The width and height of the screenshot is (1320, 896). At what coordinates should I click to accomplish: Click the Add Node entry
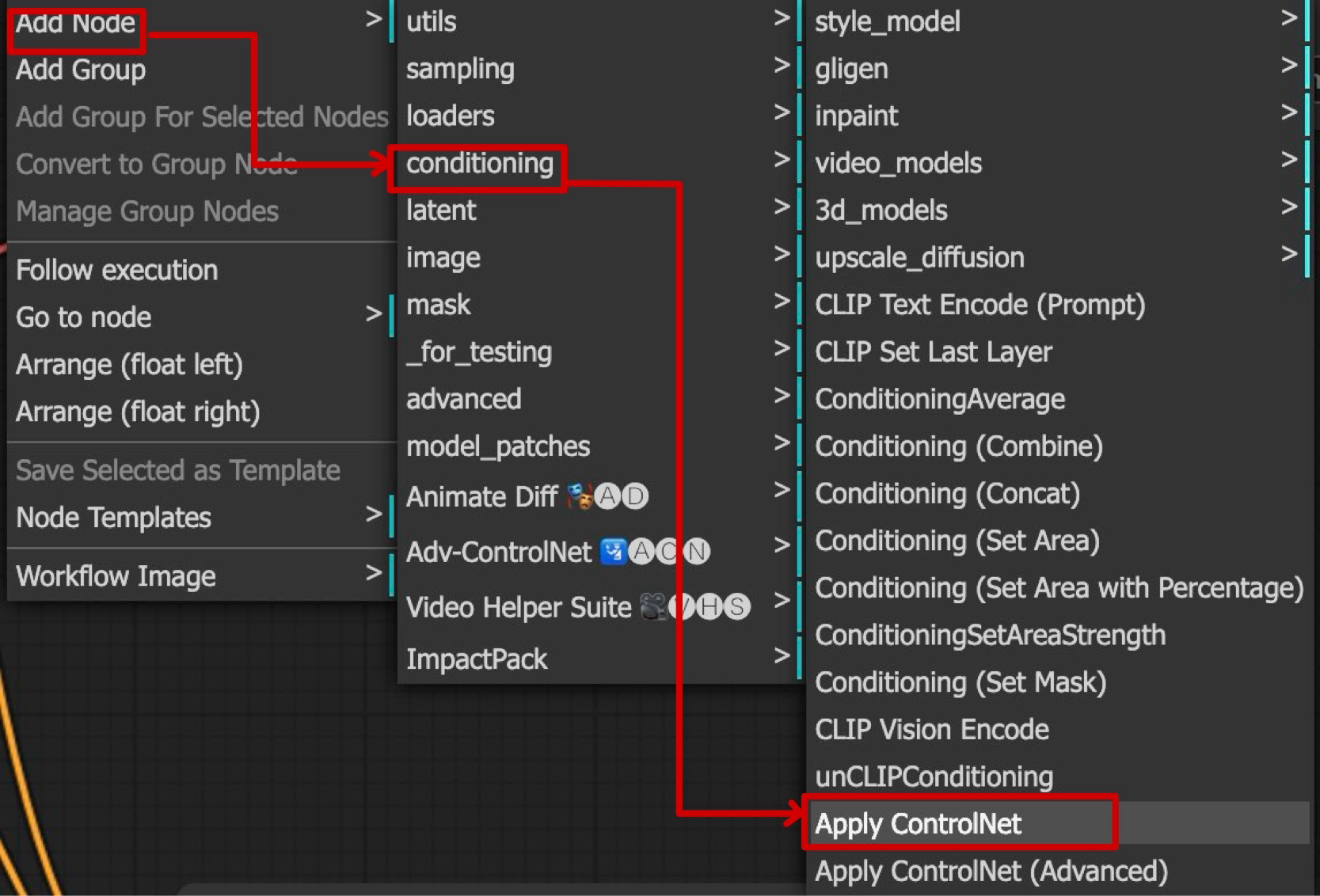[x=75, y=23]
